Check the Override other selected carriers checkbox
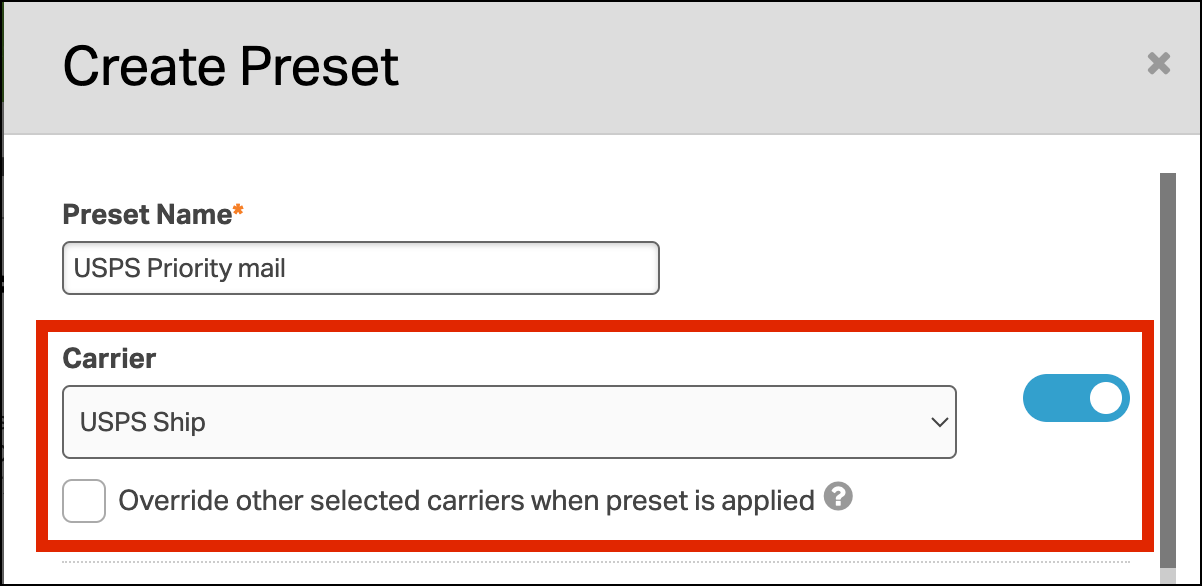This screenshot has width=1202, height=586. pos(84,501)
